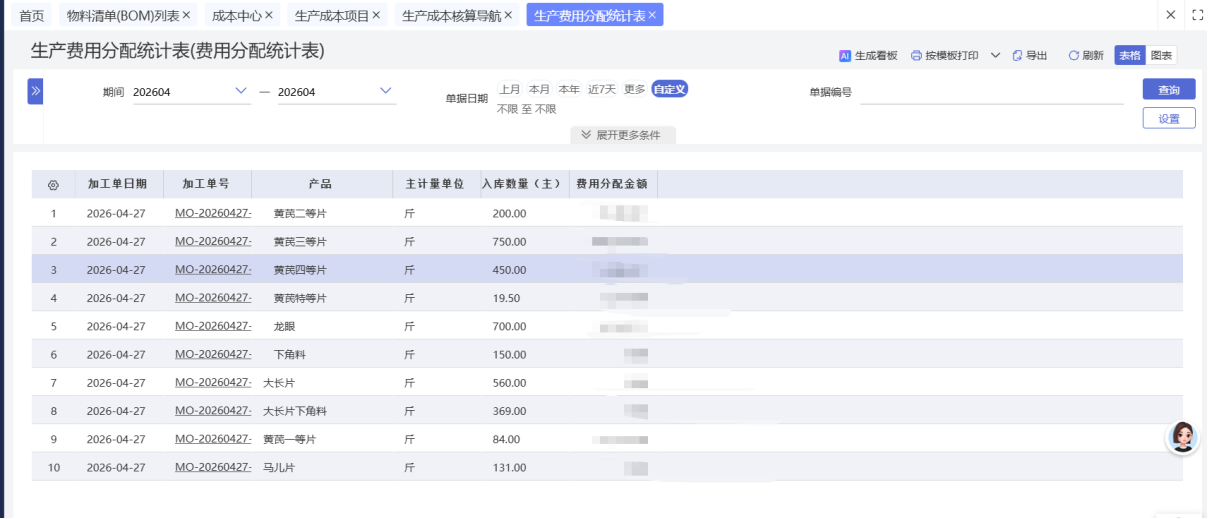Click the 加工单日期 column header
Screen dimensions: 1208x519
pyautogui.click(x=117, y=184)
